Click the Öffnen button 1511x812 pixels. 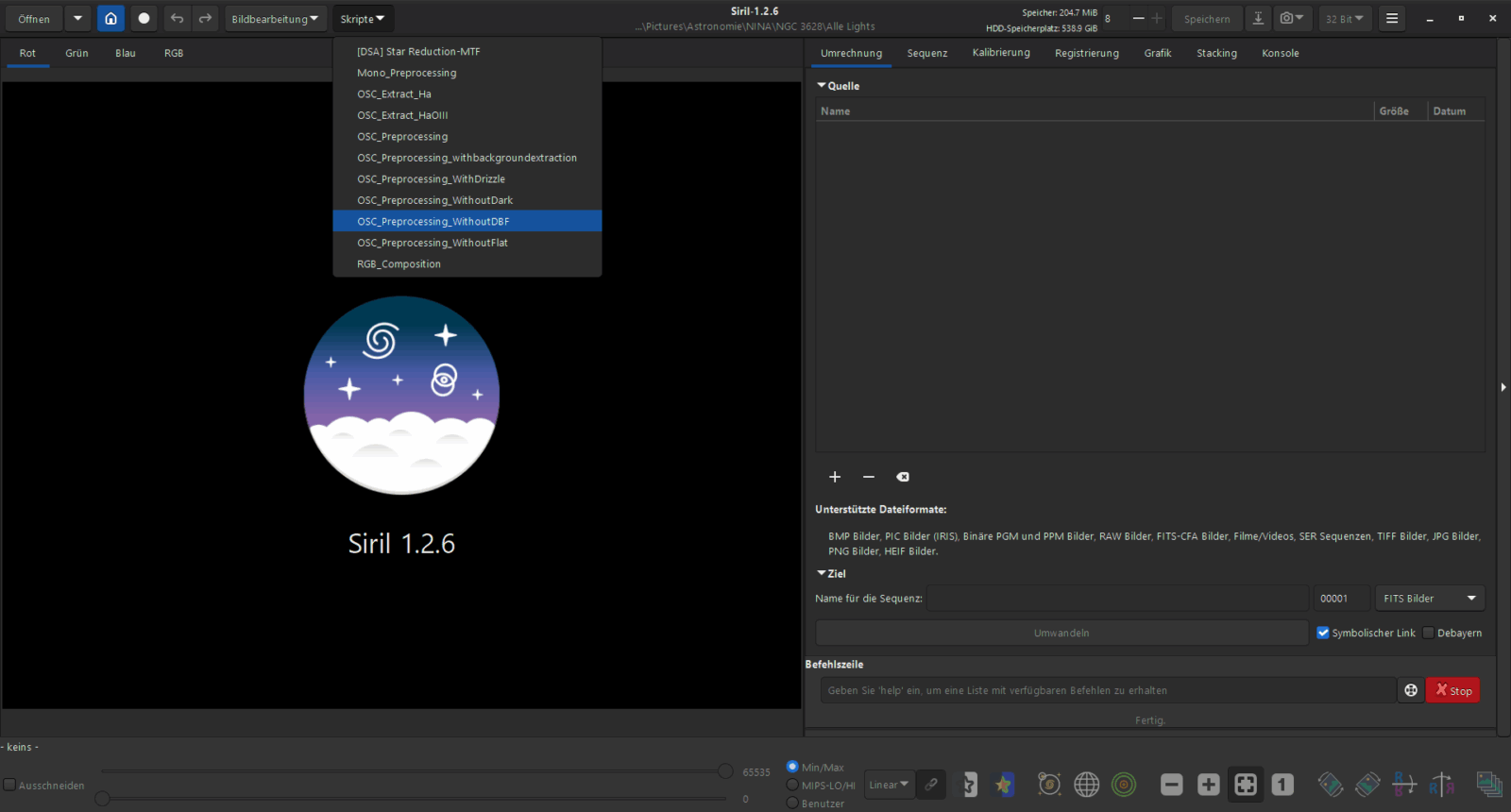pos(34,18)
